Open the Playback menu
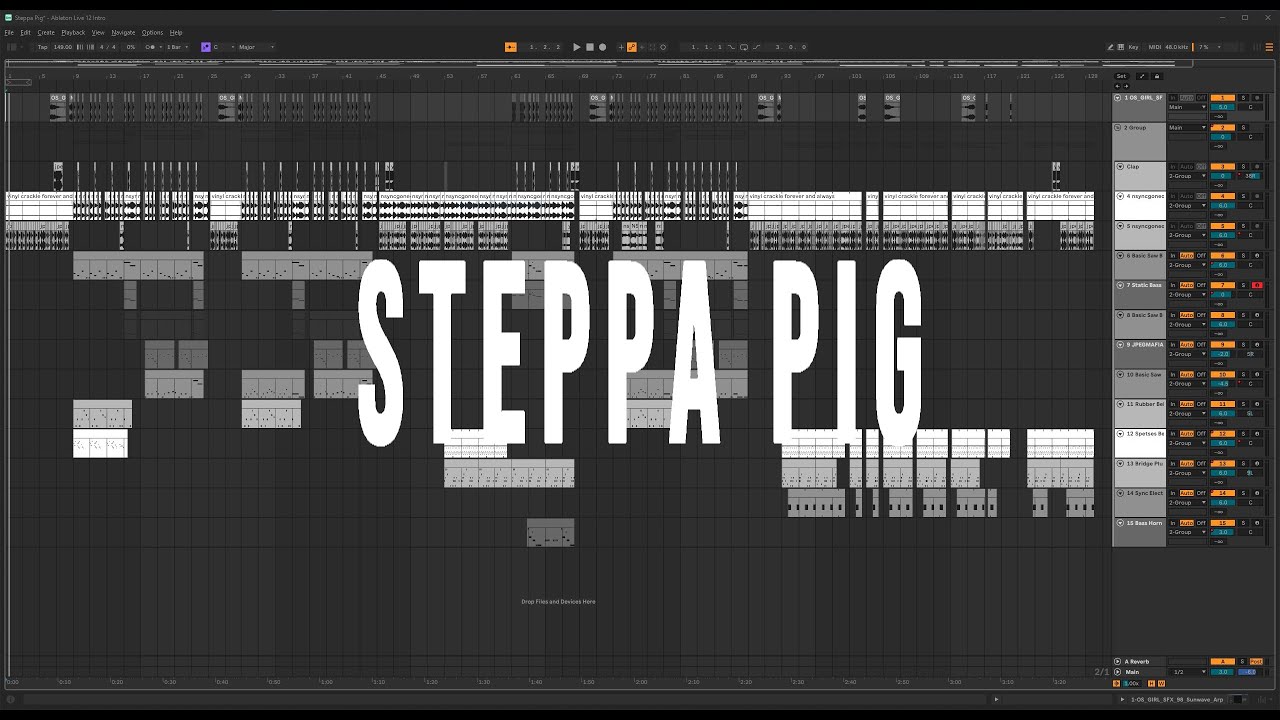This screenshot has width=1280, height=720. point(73,32)
